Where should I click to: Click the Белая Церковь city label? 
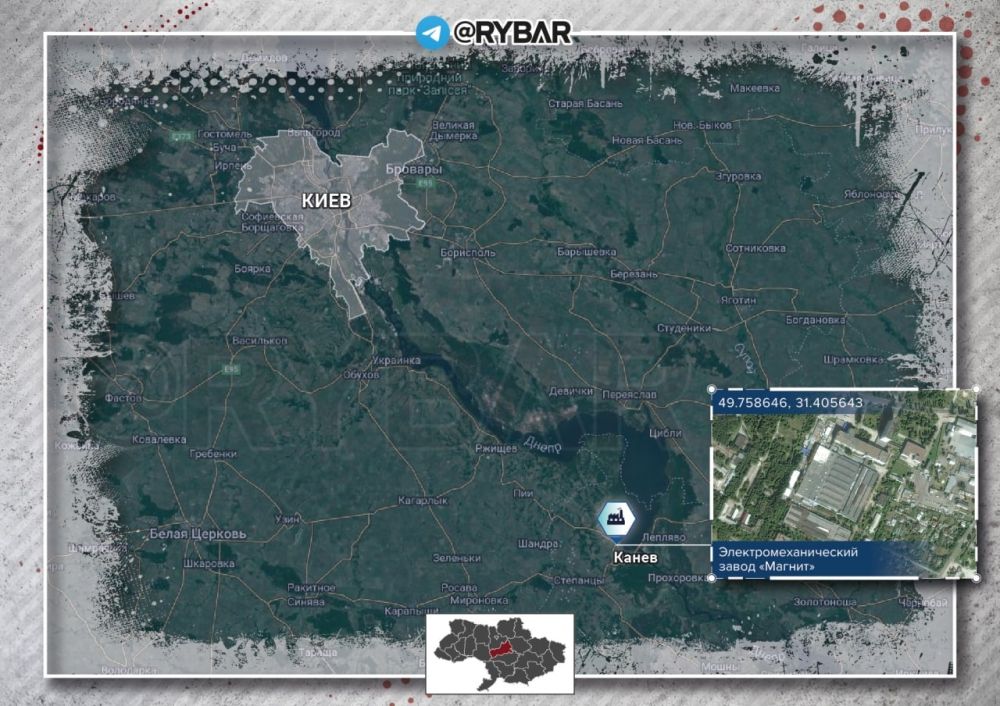196,534
